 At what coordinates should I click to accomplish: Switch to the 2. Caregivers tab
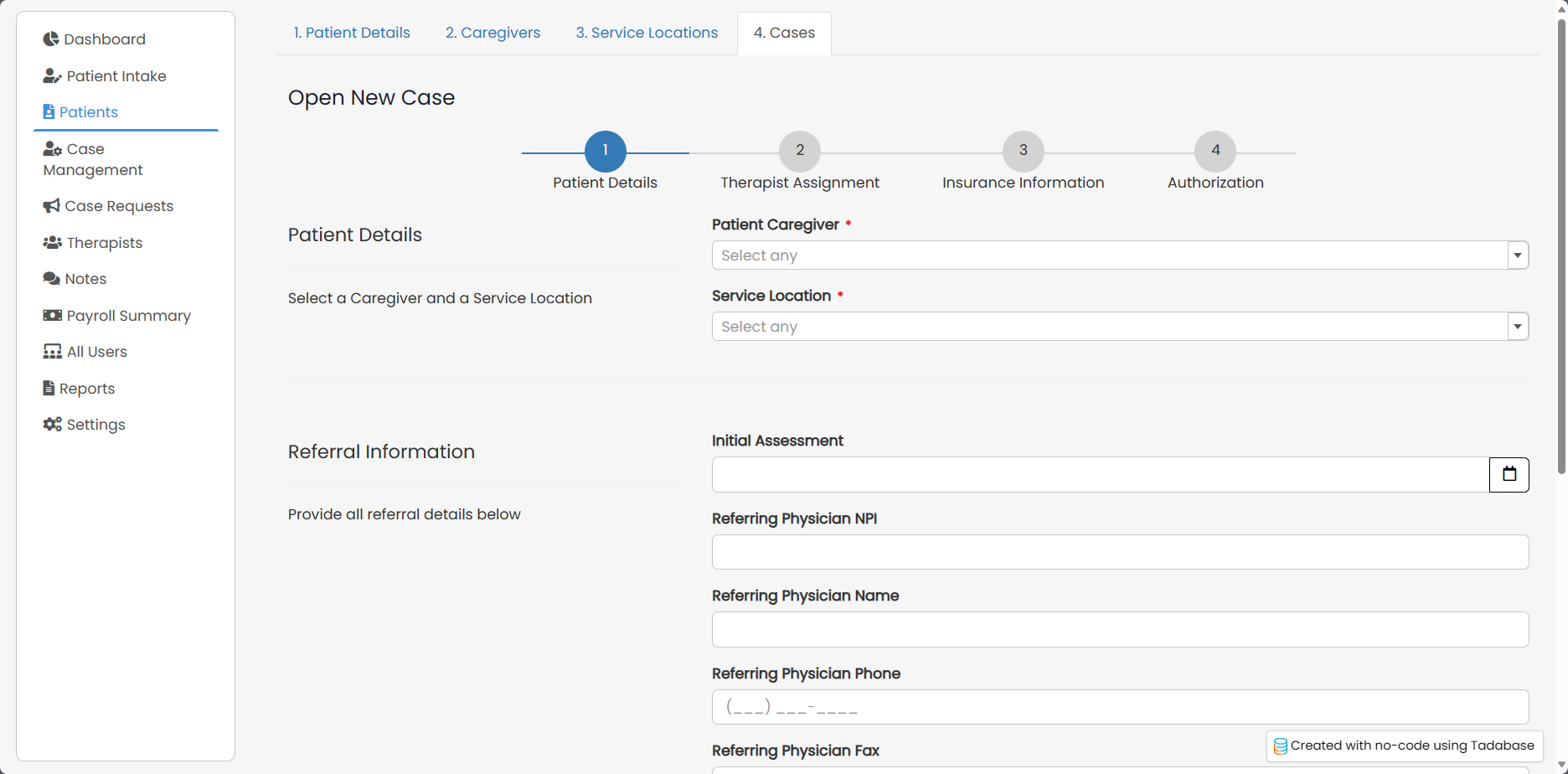(x=493, y=33)
